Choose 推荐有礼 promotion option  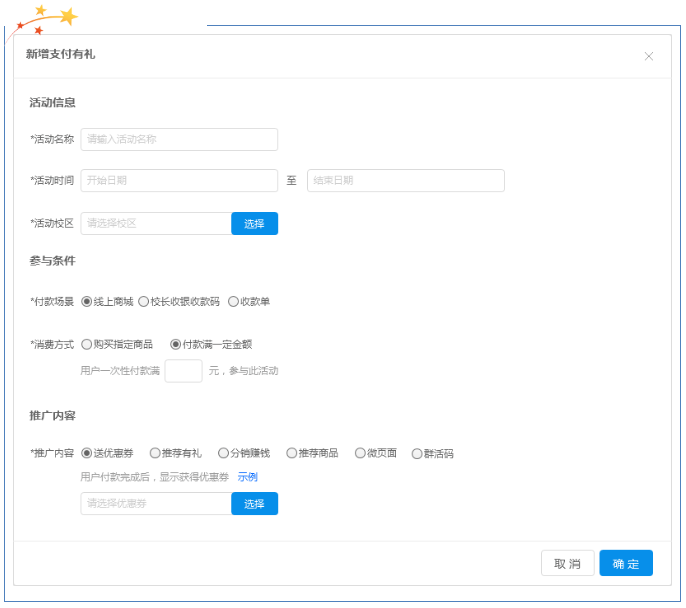[155, 453]
